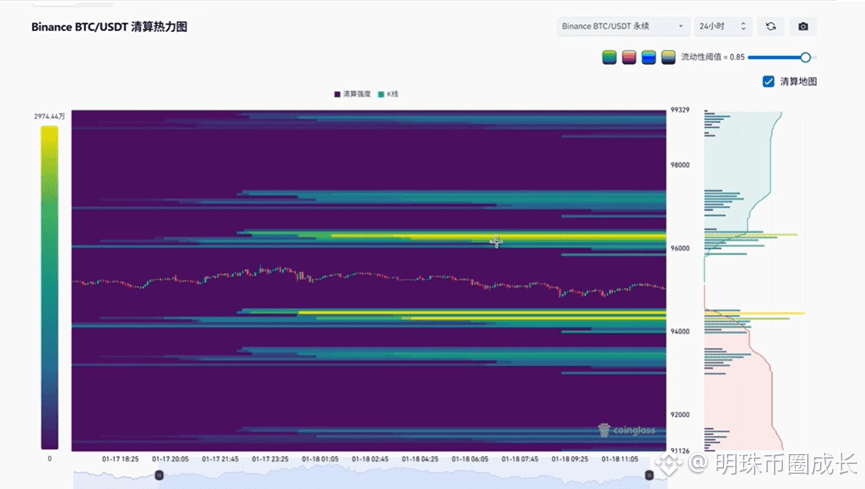The image size is (865, 489).
Task: Click the 01-18 11:05 time axis label
Action: tap(620, 459)
